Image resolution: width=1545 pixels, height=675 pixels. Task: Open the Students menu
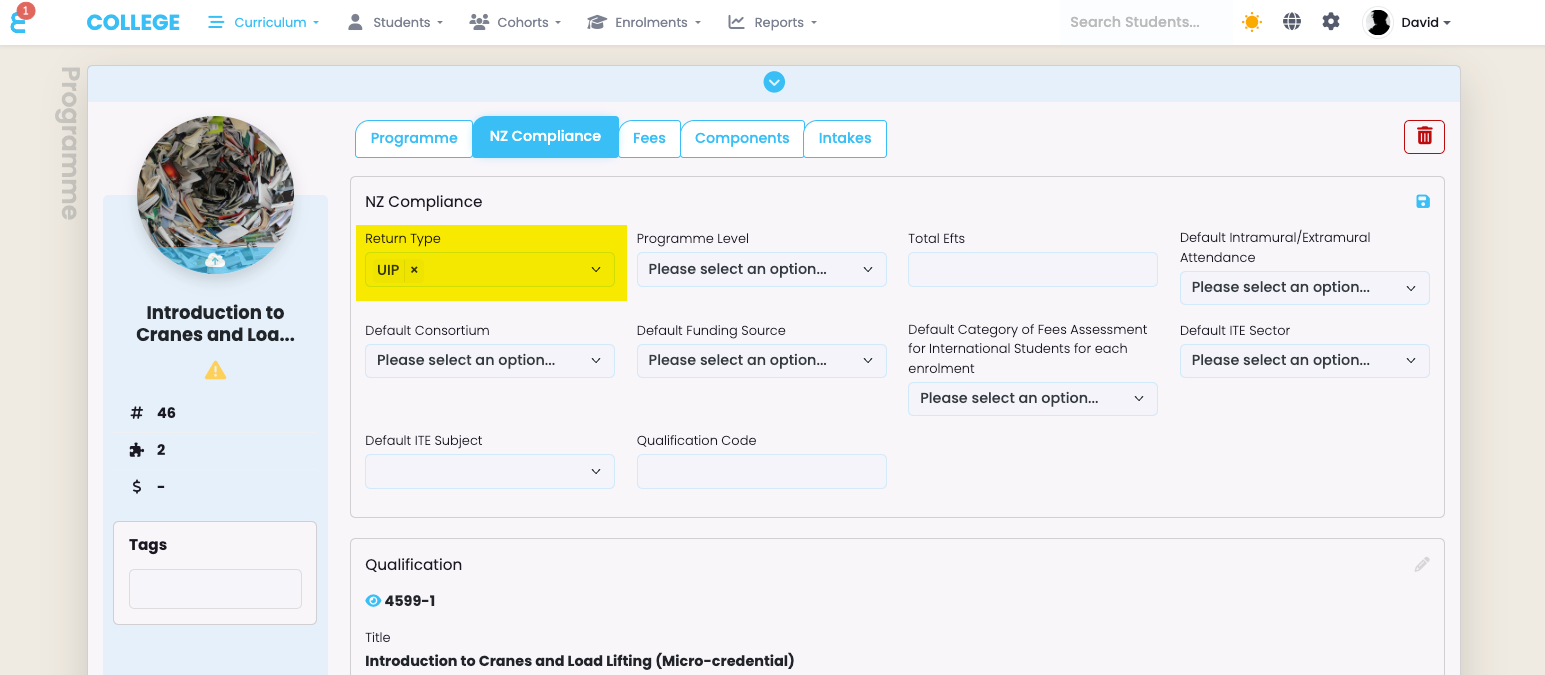pos(395,22)
